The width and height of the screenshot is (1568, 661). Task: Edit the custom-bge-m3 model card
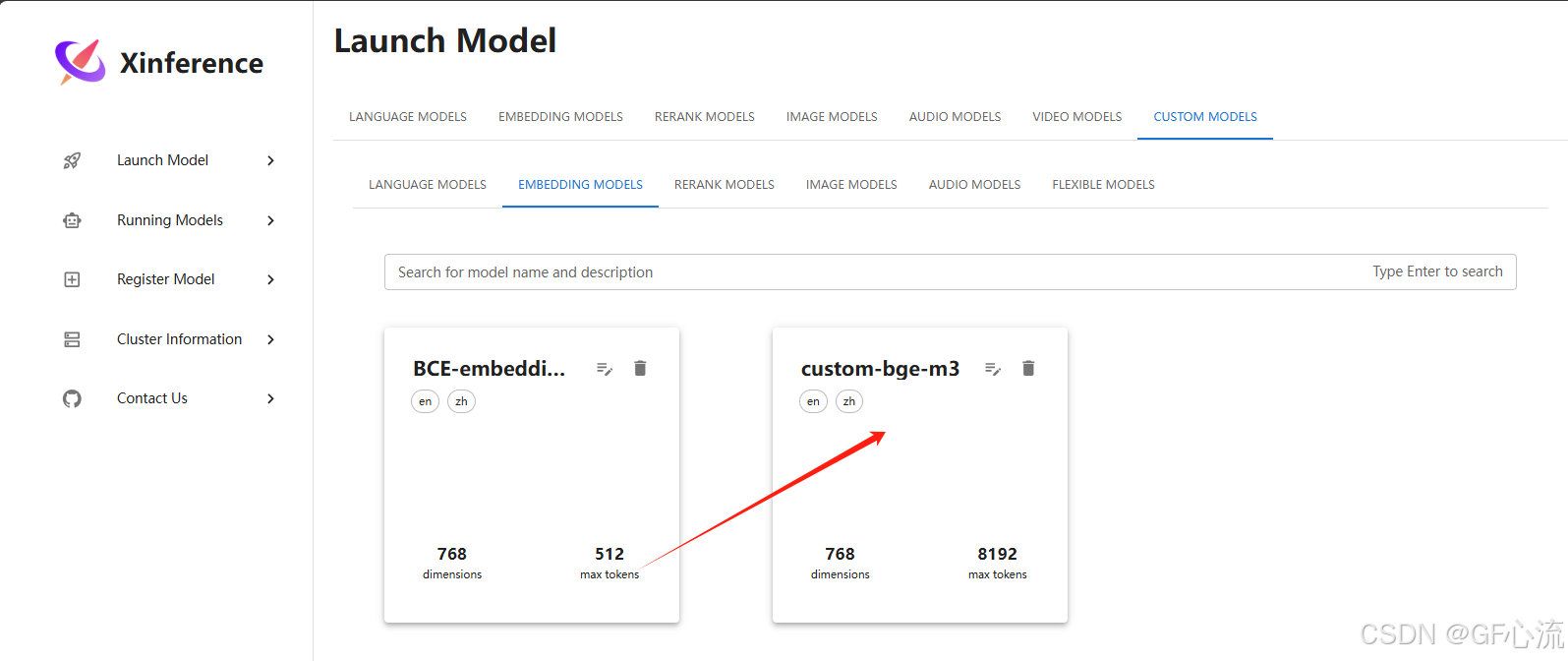pyautogui.click(x=993, y=369)
